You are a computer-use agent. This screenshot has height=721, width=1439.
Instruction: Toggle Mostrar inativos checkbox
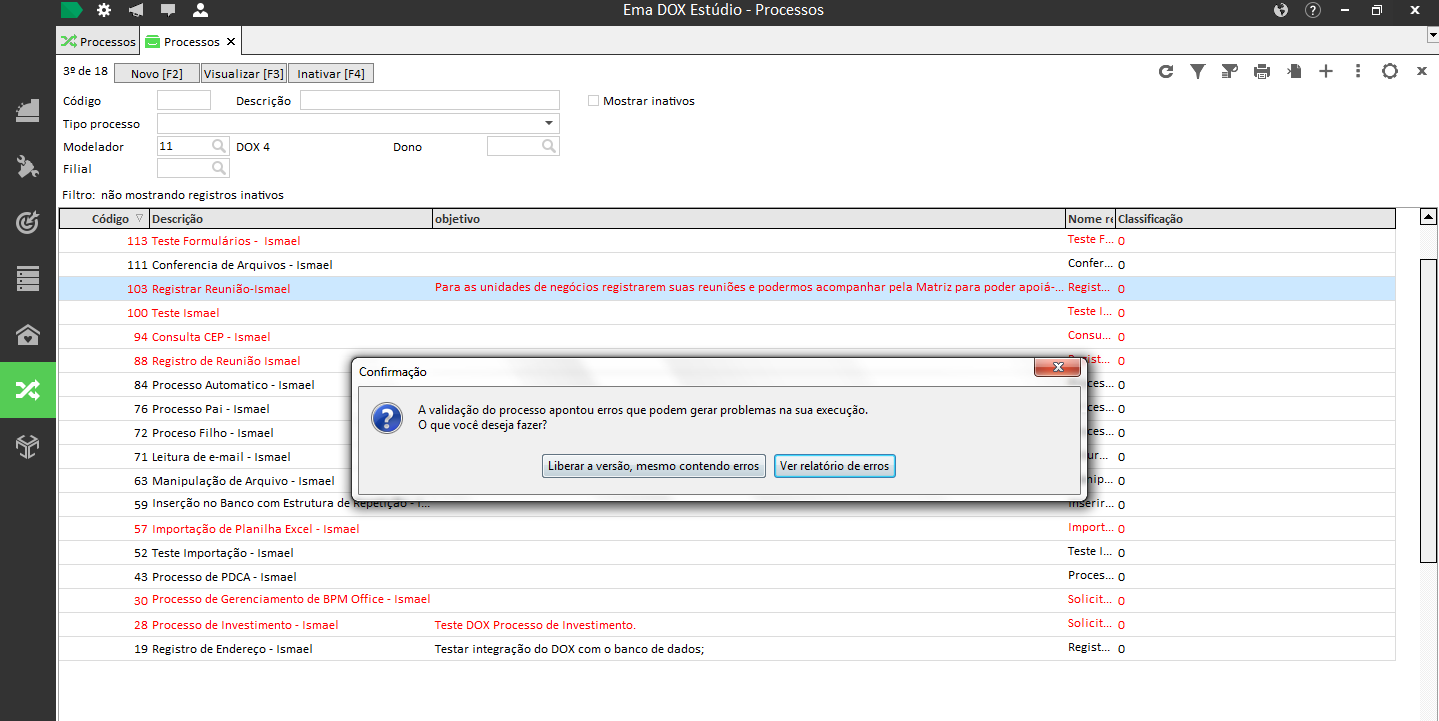(x=594, y=101)
